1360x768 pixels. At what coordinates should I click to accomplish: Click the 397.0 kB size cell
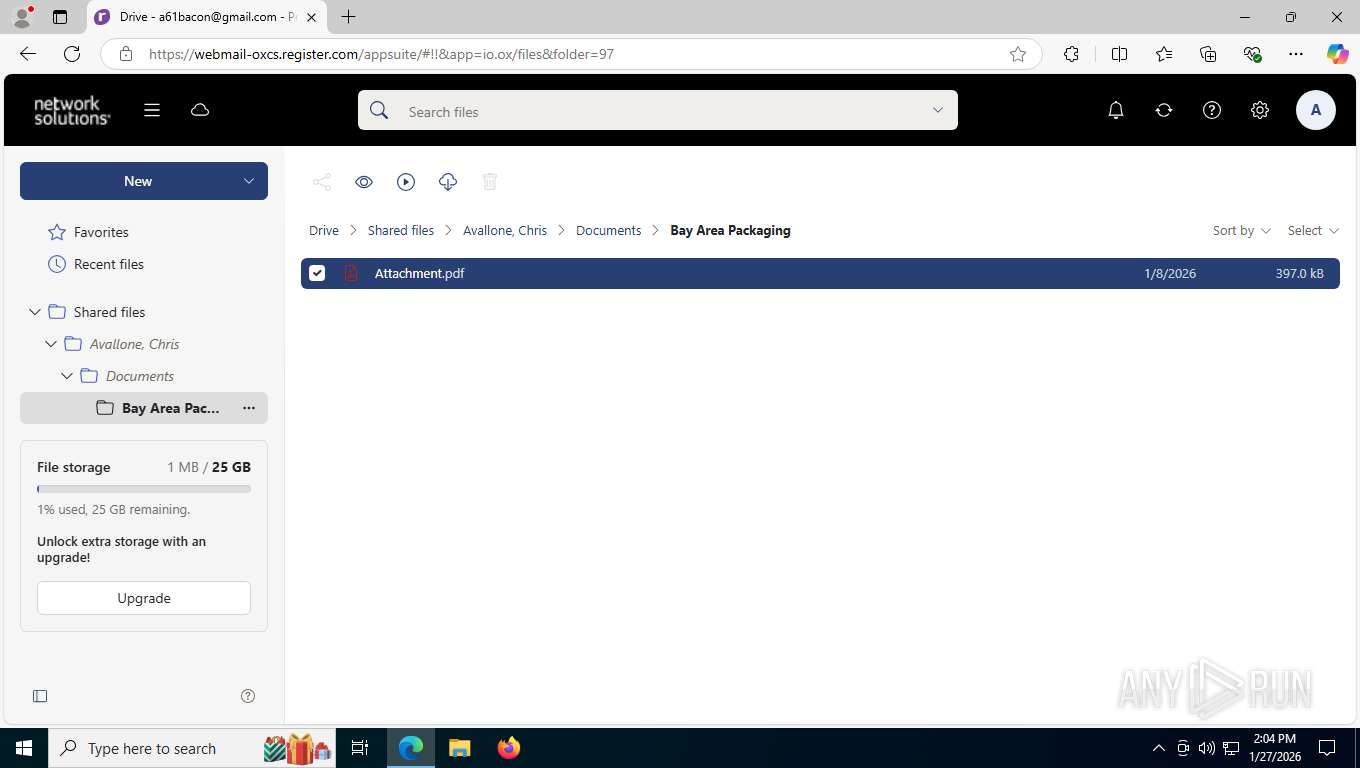(x=1299, y=273)
